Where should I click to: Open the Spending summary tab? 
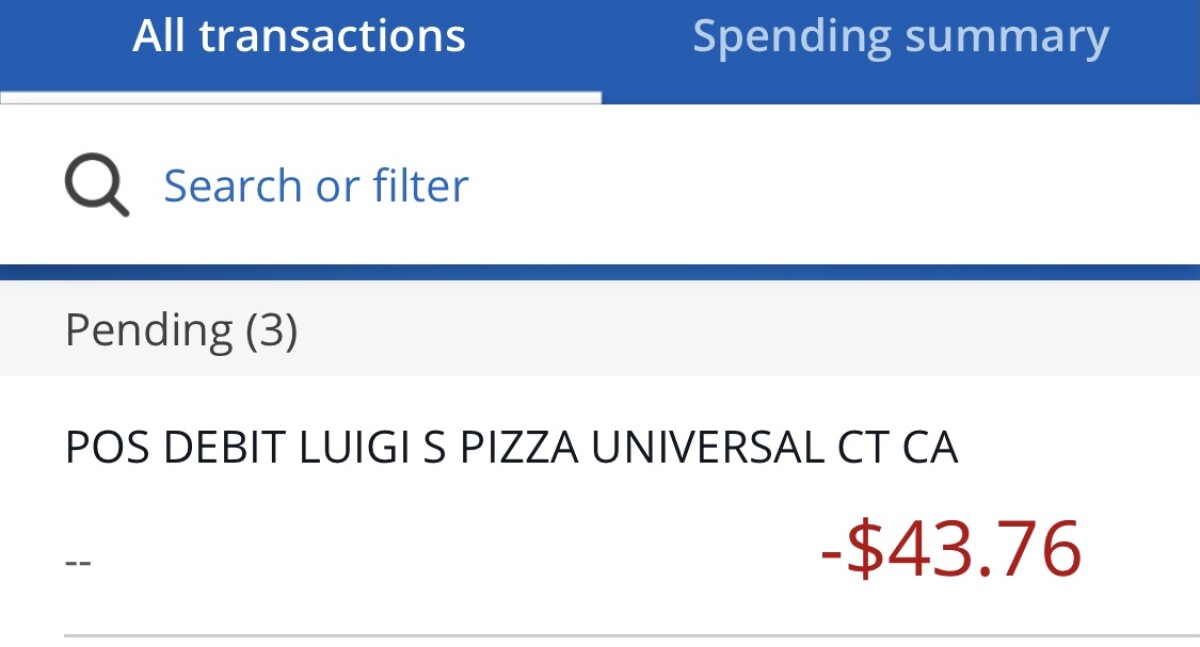point(900,38)
